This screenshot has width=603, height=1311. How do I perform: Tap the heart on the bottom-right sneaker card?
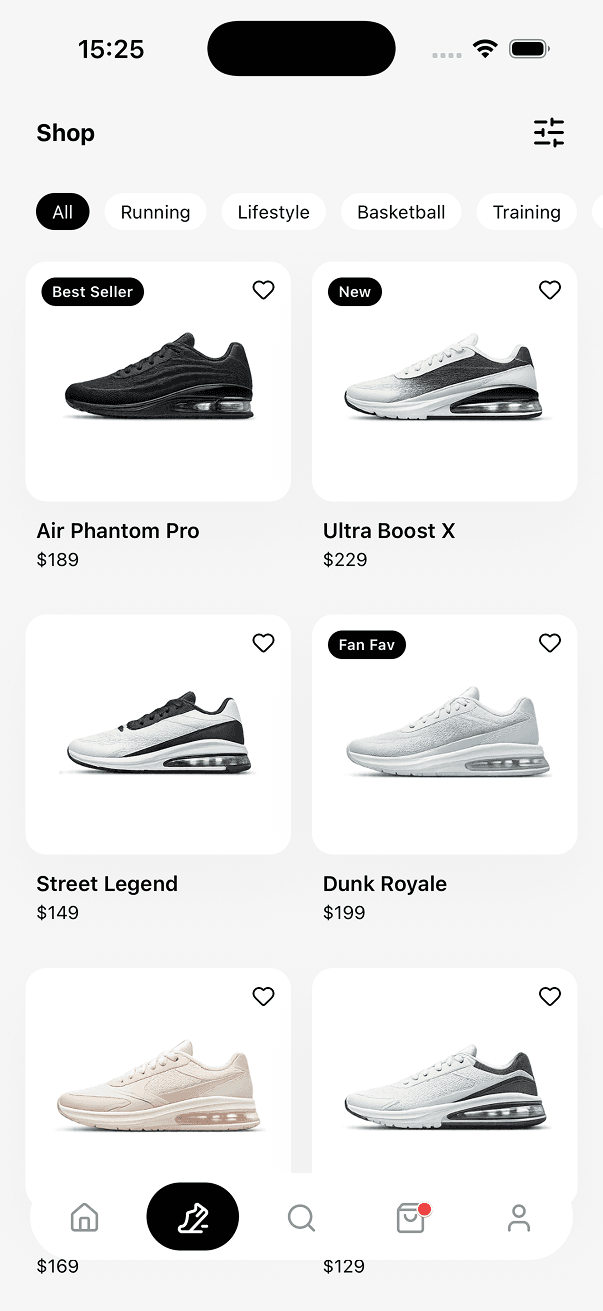[x=550, y=996]
